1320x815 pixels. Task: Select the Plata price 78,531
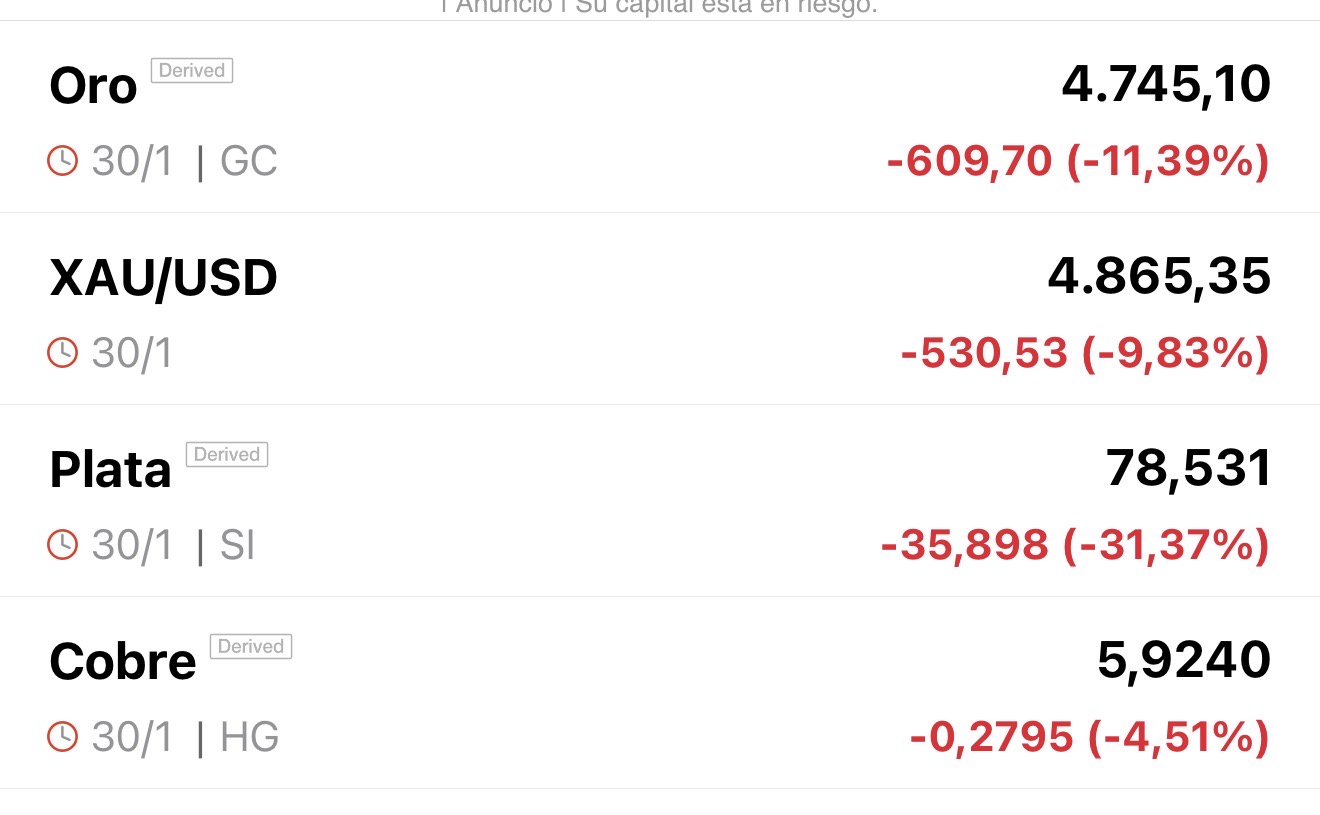1189,468
